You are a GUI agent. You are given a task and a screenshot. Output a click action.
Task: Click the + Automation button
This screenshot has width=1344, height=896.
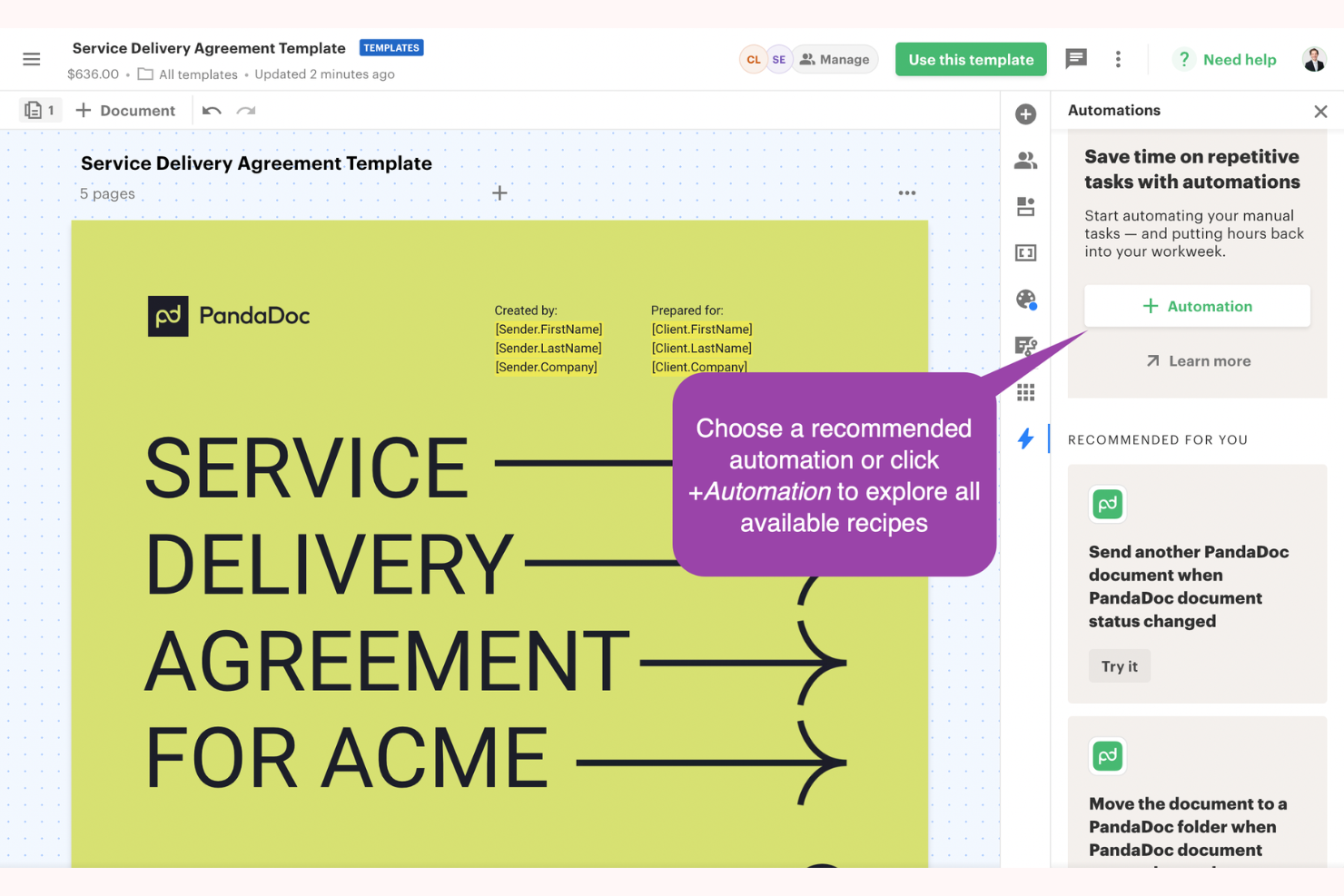(1197, 306)
